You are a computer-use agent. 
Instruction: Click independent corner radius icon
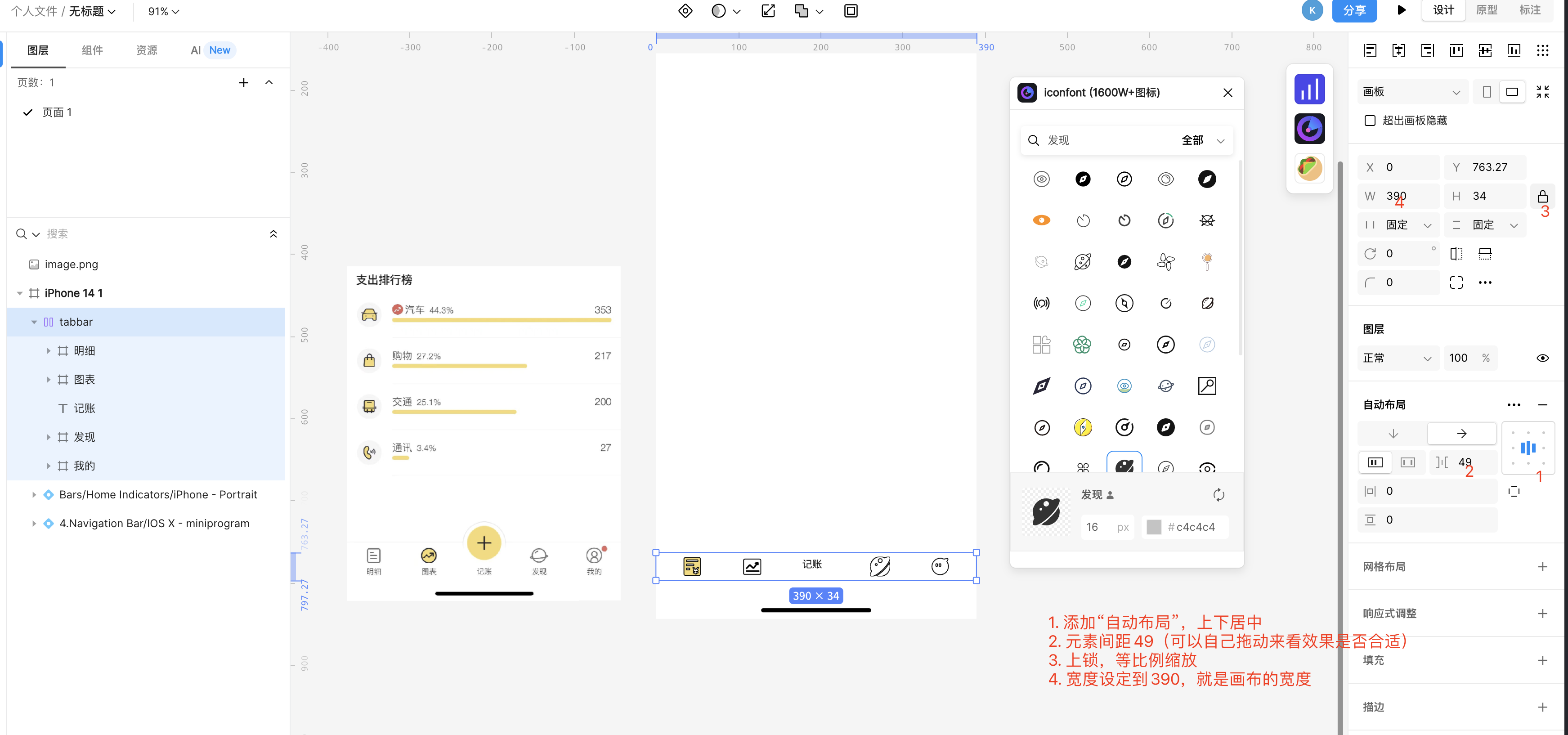[1456, 282]
